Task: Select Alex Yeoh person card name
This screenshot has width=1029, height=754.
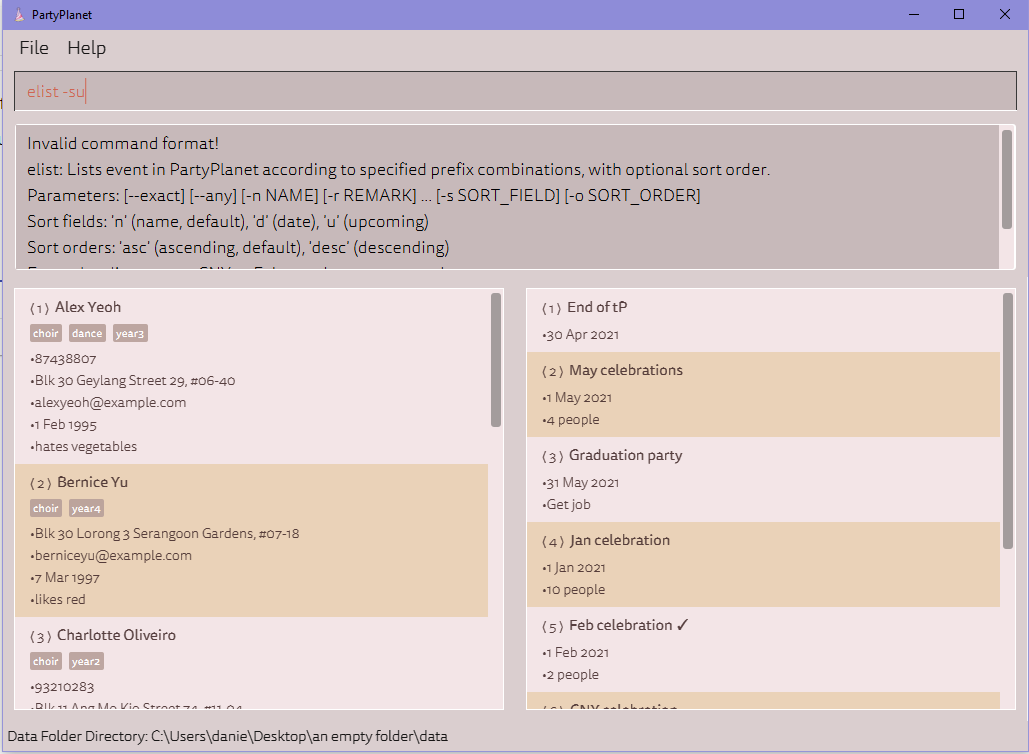Action: pyautogui.click(x=88, y=307)
